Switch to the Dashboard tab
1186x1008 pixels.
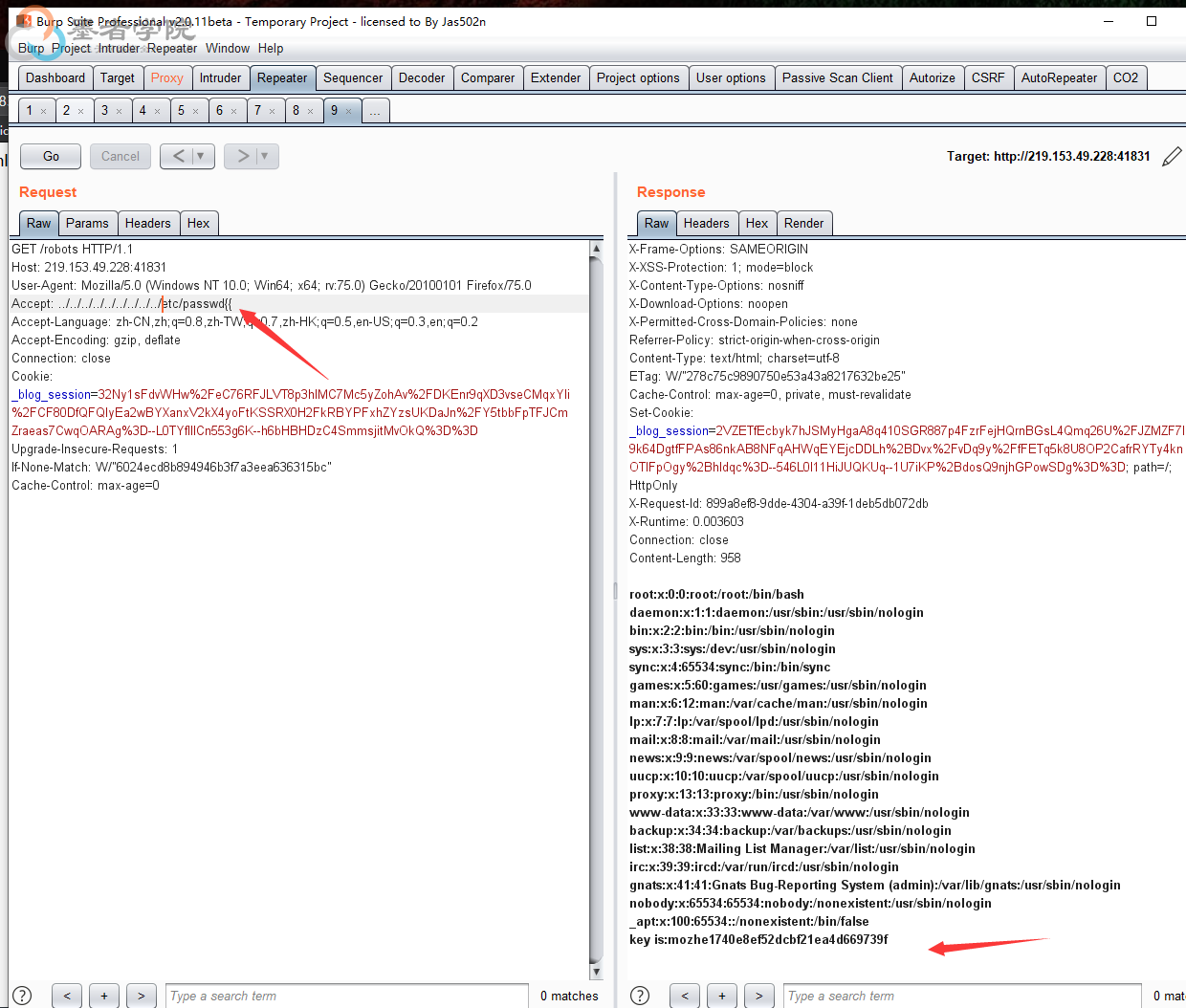click(x=55, y=78)
